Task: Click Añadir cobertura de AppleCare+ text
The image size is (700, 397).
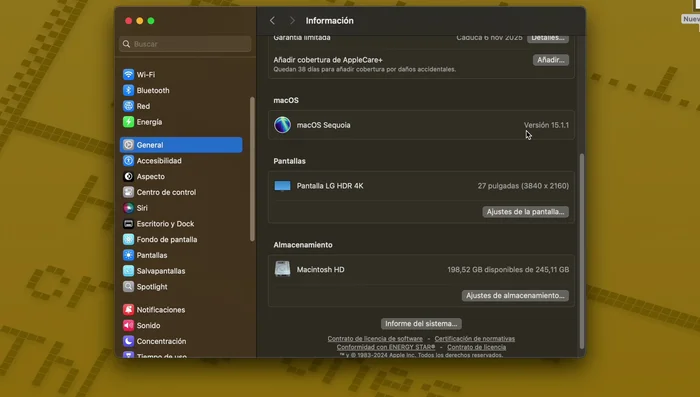Action: [x=328, y=60]
